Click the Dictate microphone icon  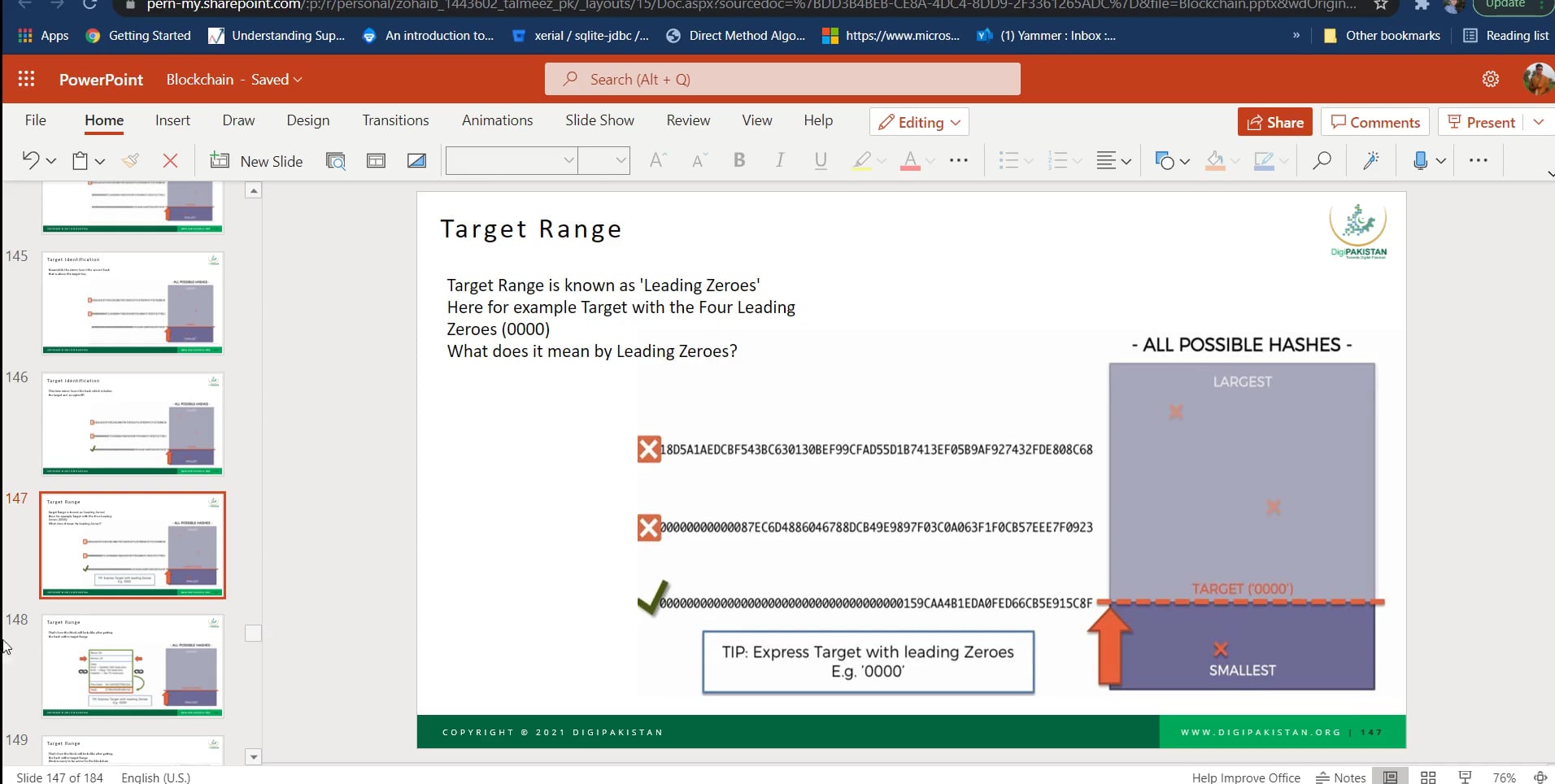[x=1420, y=160]
